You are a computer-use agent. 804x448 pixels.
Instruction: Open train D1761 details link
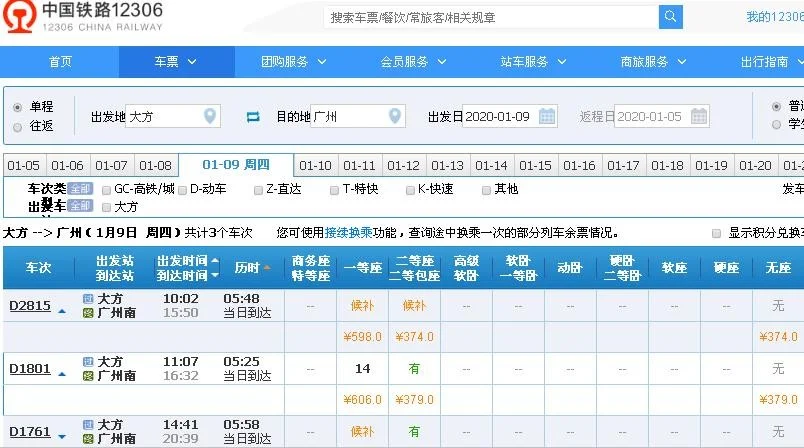(x=30, y=432)
